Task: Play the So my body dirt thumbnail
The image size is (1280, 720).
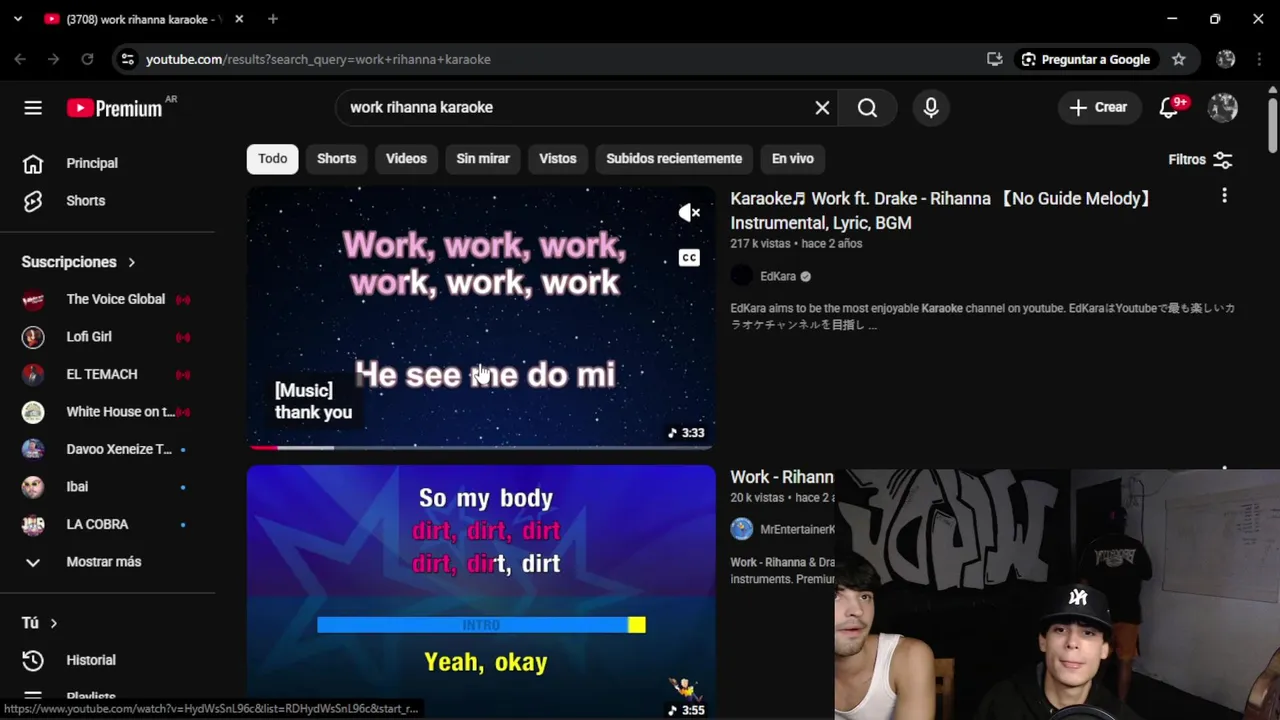Action: tap(481, 592)
